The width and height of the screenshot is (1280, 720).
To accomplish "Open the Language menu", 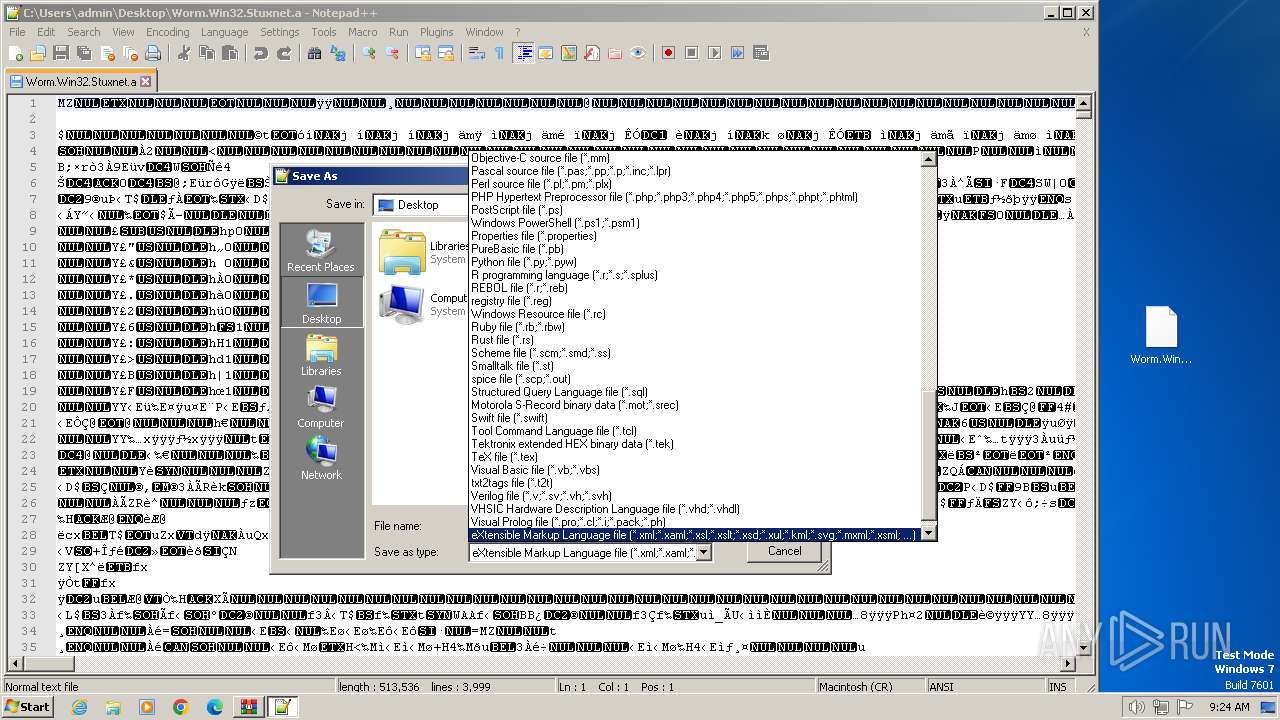I will click(x=224, y=32).
